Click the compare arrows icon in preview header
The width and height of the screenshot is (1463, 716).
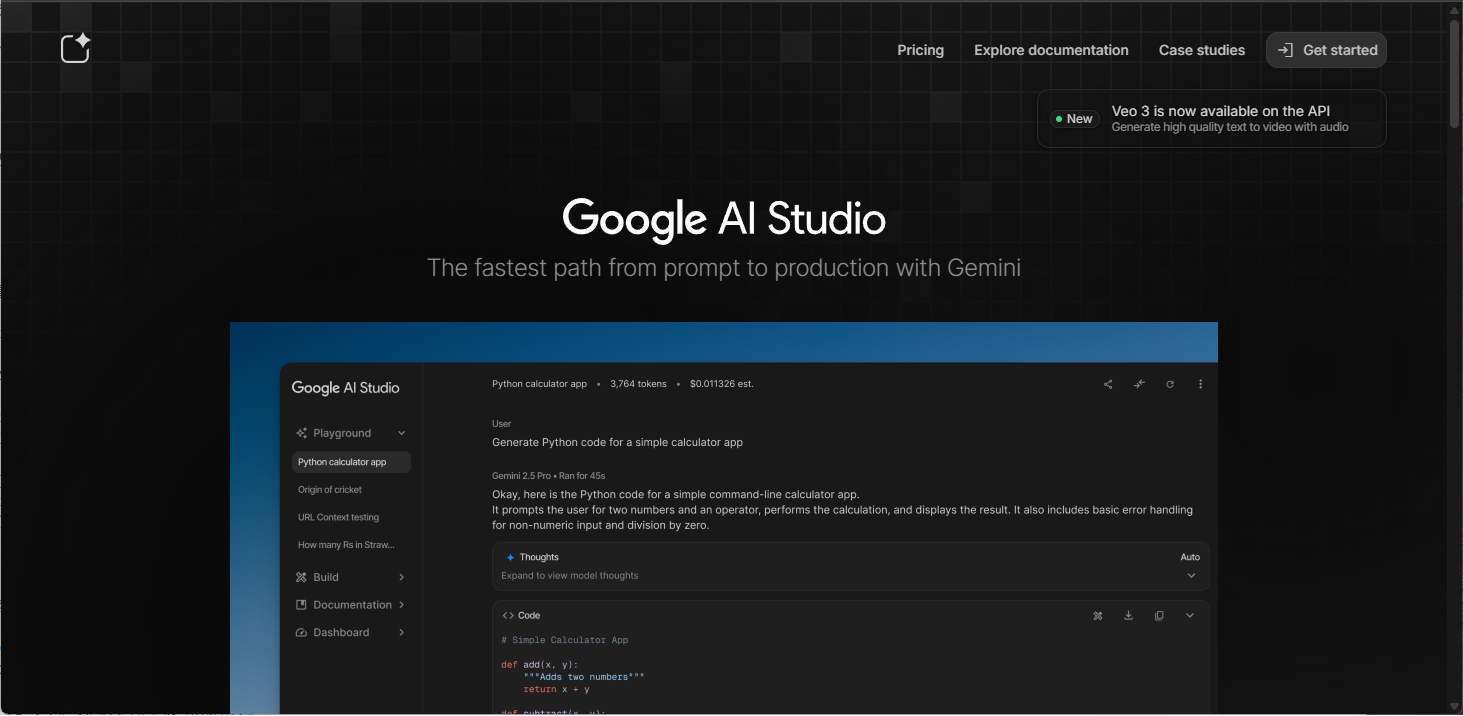1138,384
